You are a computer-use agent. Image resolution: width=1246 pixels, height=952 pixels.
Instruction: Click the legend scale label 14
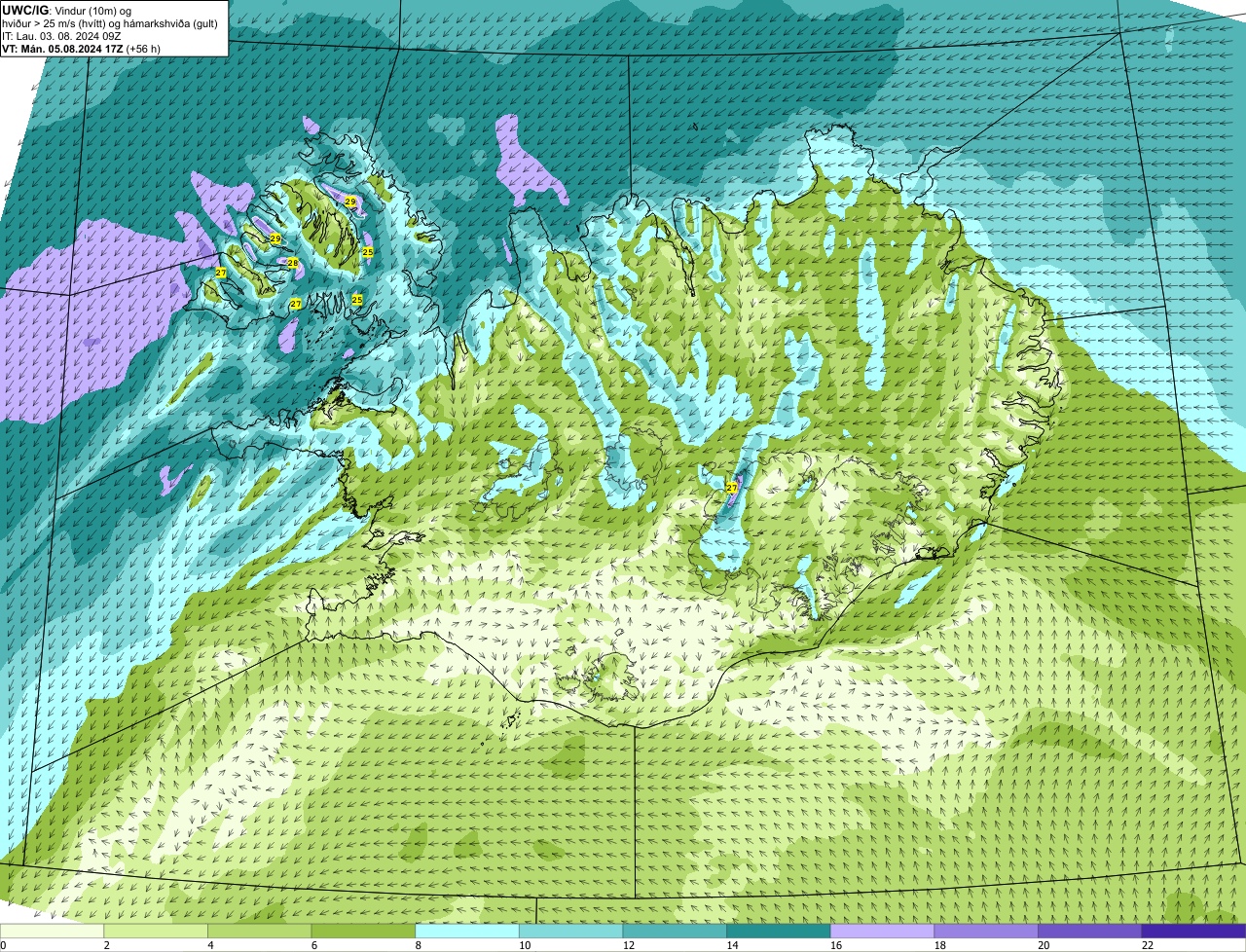tap(732, 945)
